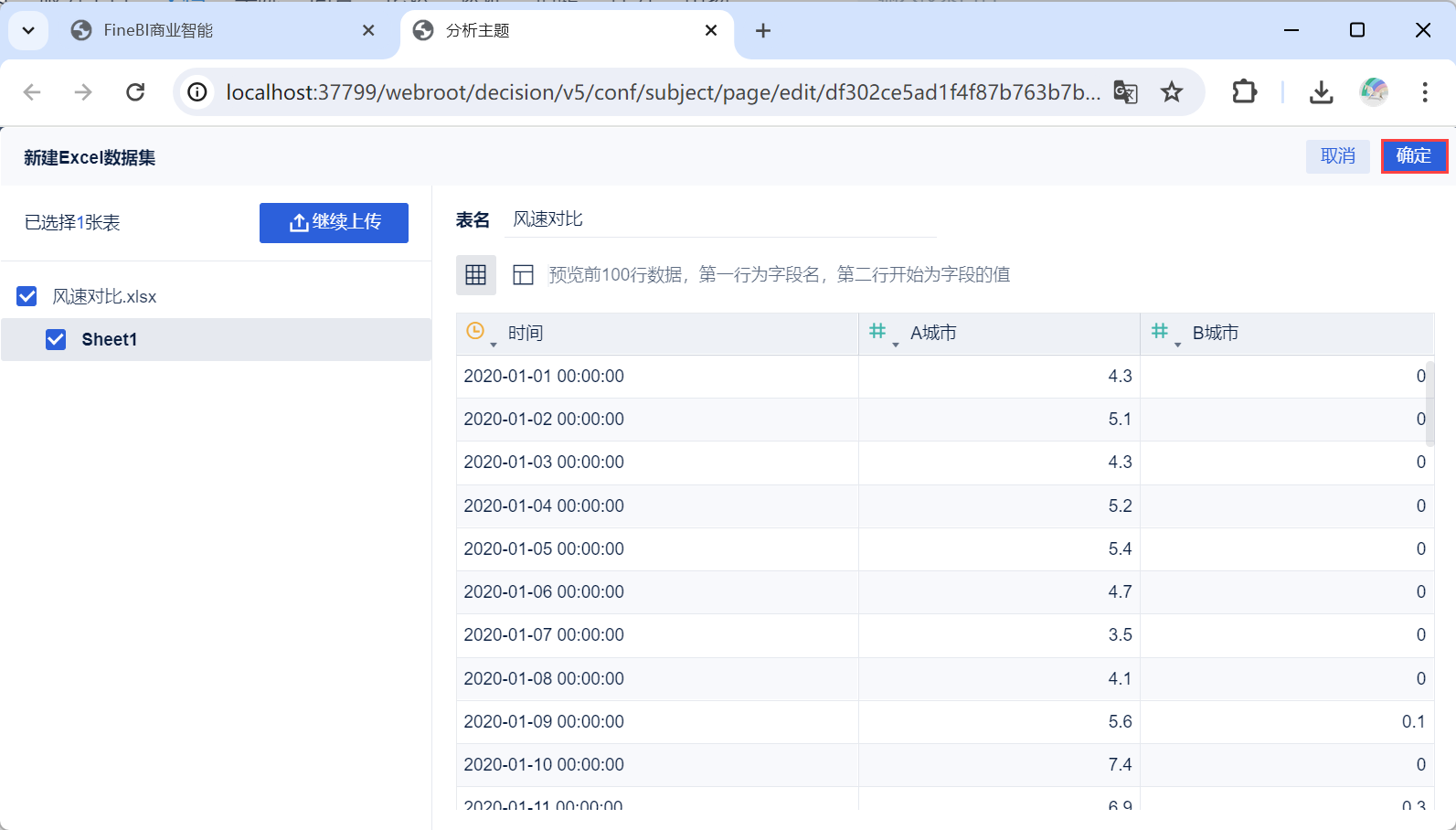This screenshot has height=830, width=1456.
Task: Edit the table name field 风速对比
Action: point(722,219)
